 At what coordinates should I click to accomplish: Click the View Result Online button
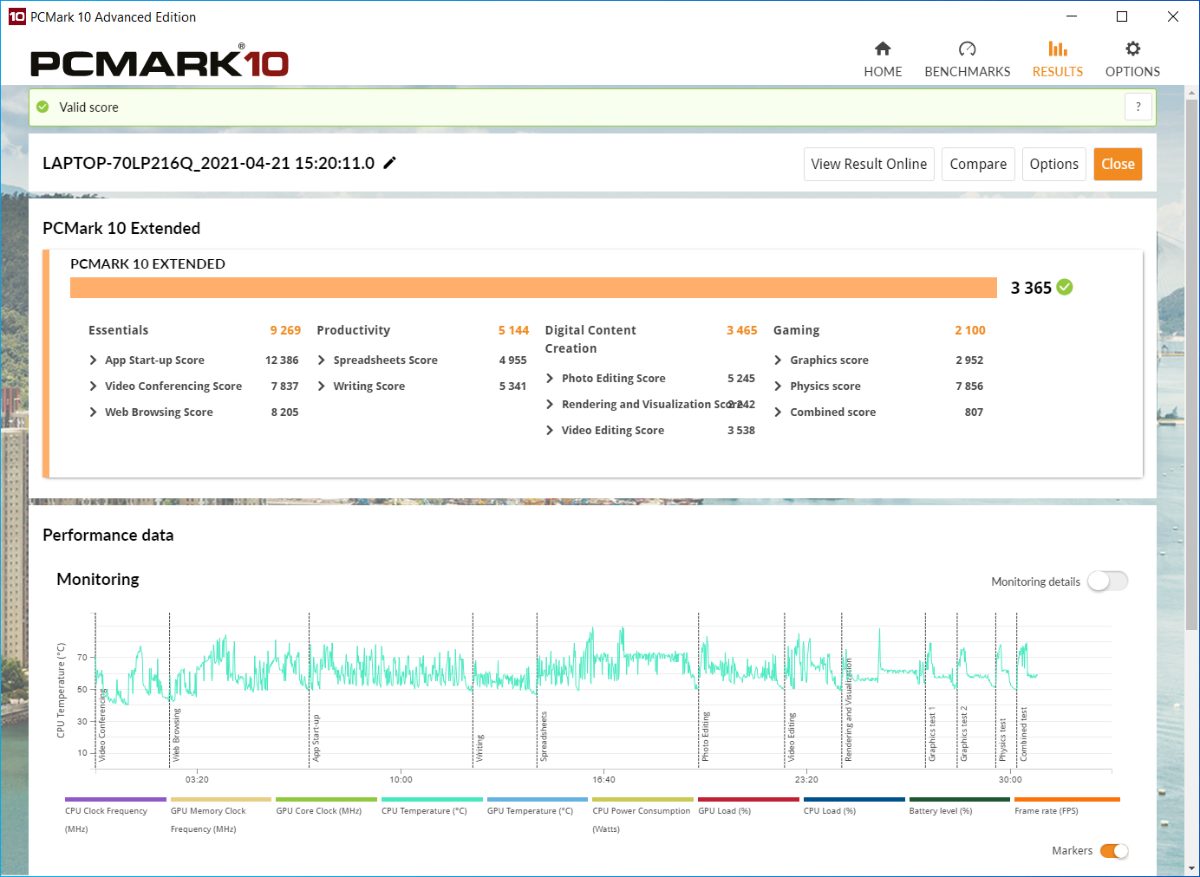click(x=868, y=164)
